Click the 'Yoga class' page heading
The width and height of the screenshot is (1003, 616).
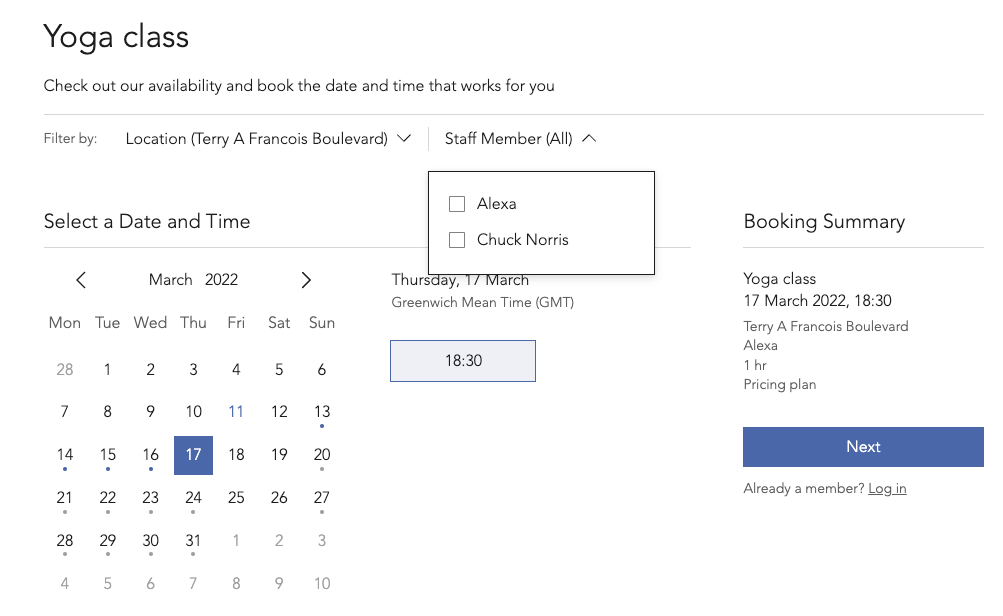tap(116, 36)
